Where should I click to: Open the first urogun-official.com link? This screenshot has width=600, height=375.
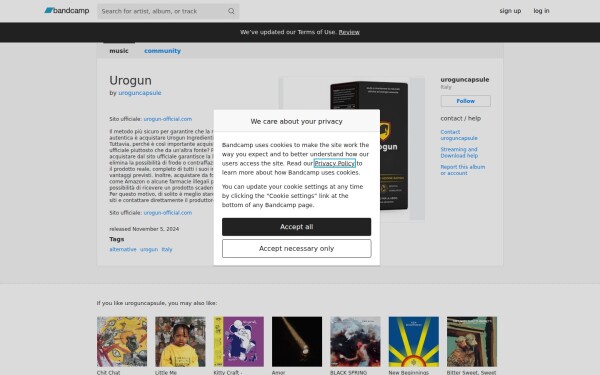click(x=168, y=119)
